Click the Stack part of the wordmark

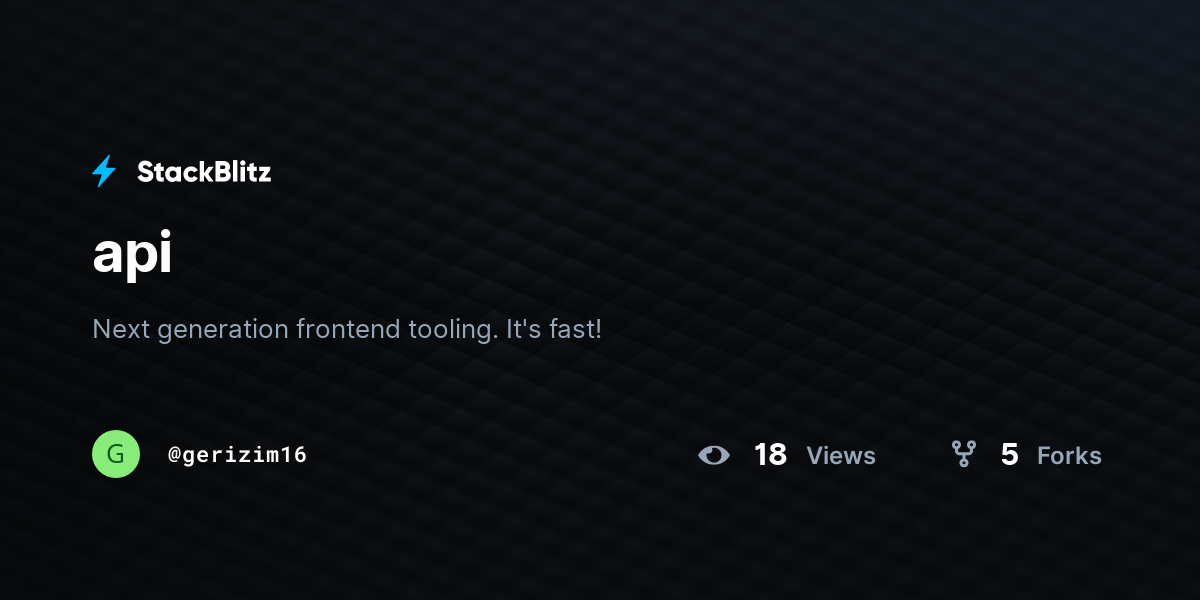[x=171, y=172]
